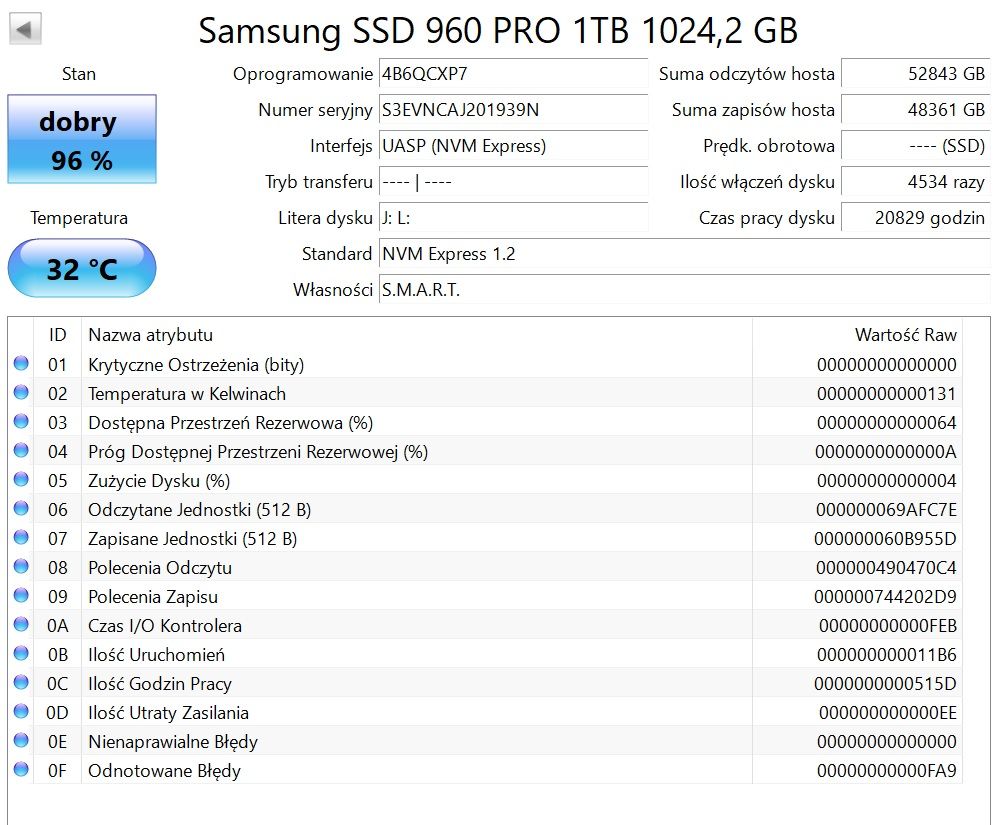
Task: Click the status orb for Zapisane Jednostki
Action: [x=21, y=537]
